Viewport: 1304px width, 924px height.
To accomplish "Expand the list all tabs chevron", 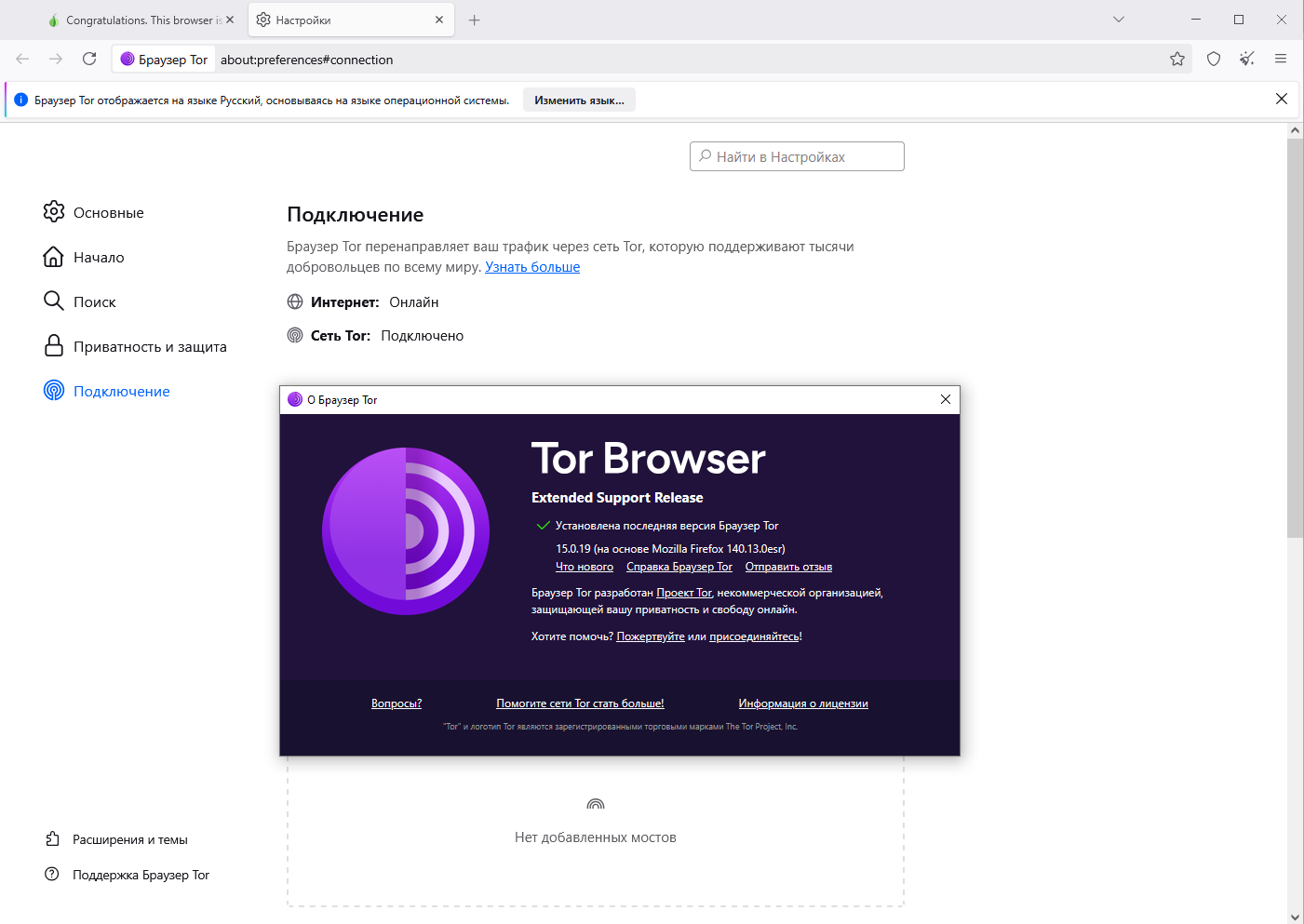I will [1119, 20].
